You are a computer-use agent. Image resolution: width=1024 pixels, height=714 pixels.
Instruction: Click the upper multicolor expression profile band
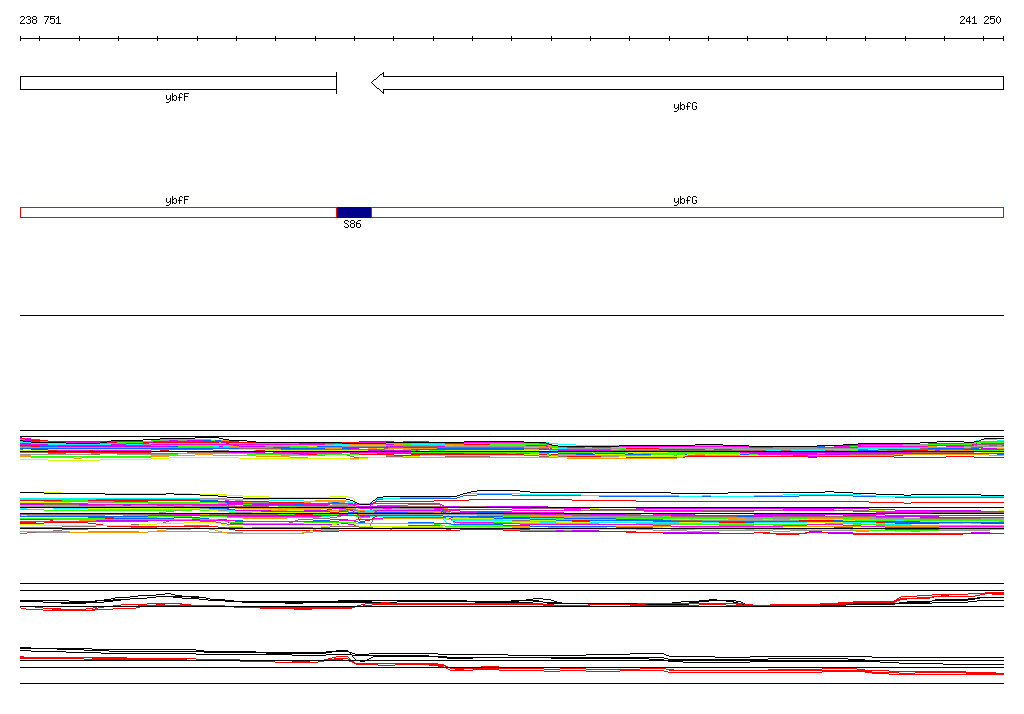512,448
